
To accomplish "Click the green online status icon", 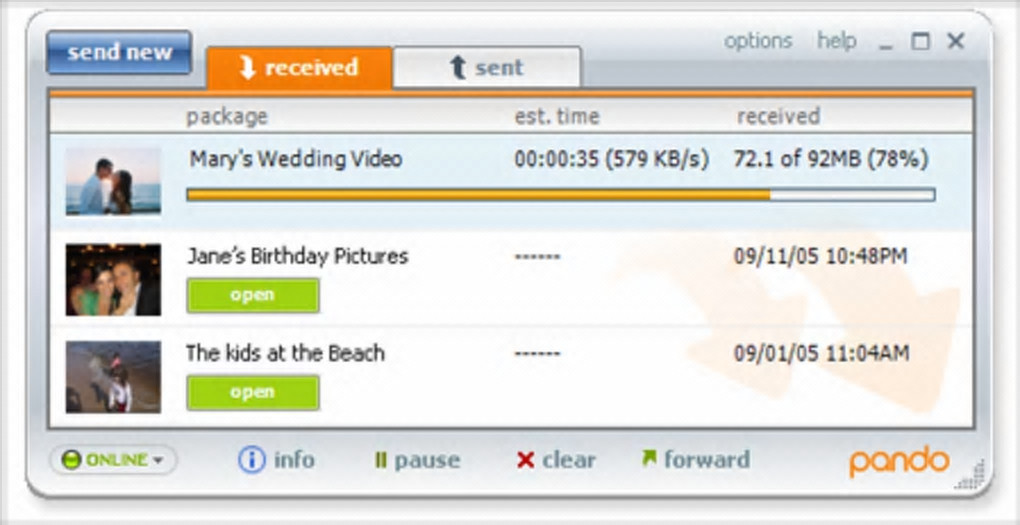I will pyautogui.click(x=70, y=460).
